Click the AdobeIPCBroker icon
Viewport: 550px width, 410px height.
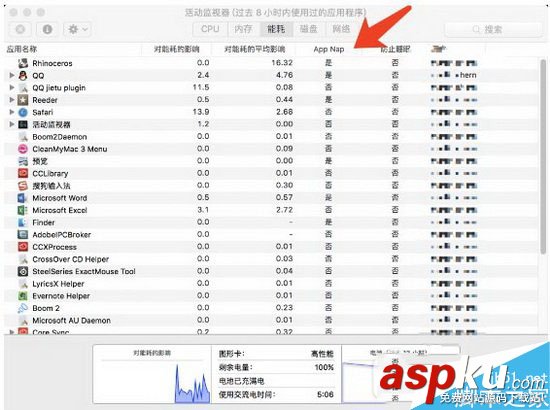[x=23, y=235]
